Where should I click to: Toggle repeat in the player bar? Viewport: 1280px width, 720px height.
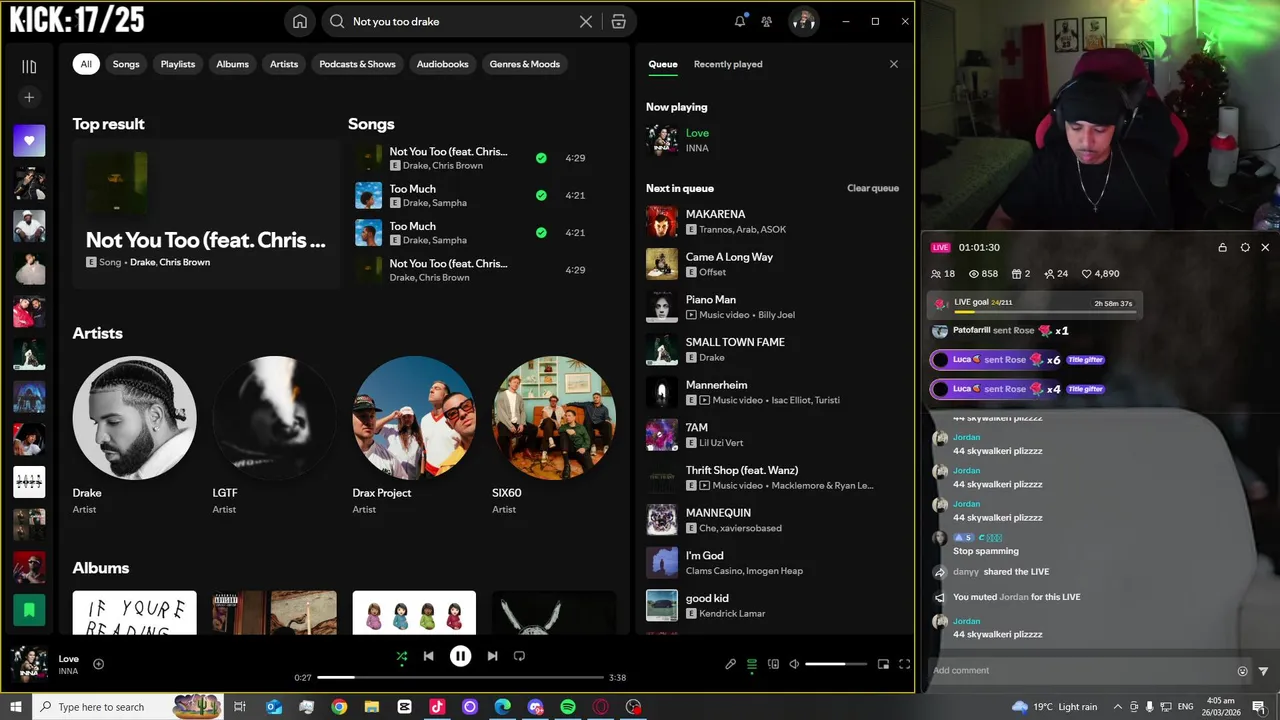(x=519, y=656)
